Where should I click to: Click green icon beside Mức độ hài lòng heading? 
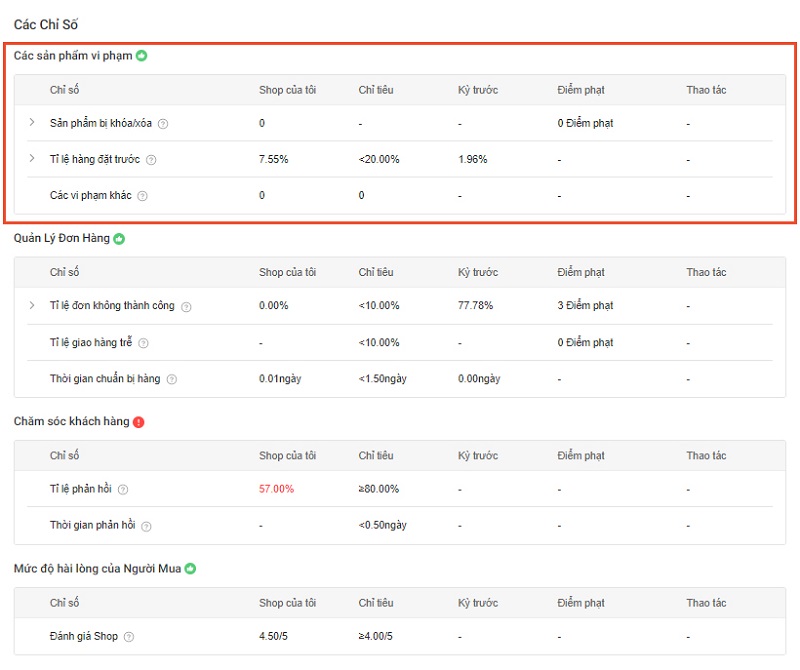[190, 569]
